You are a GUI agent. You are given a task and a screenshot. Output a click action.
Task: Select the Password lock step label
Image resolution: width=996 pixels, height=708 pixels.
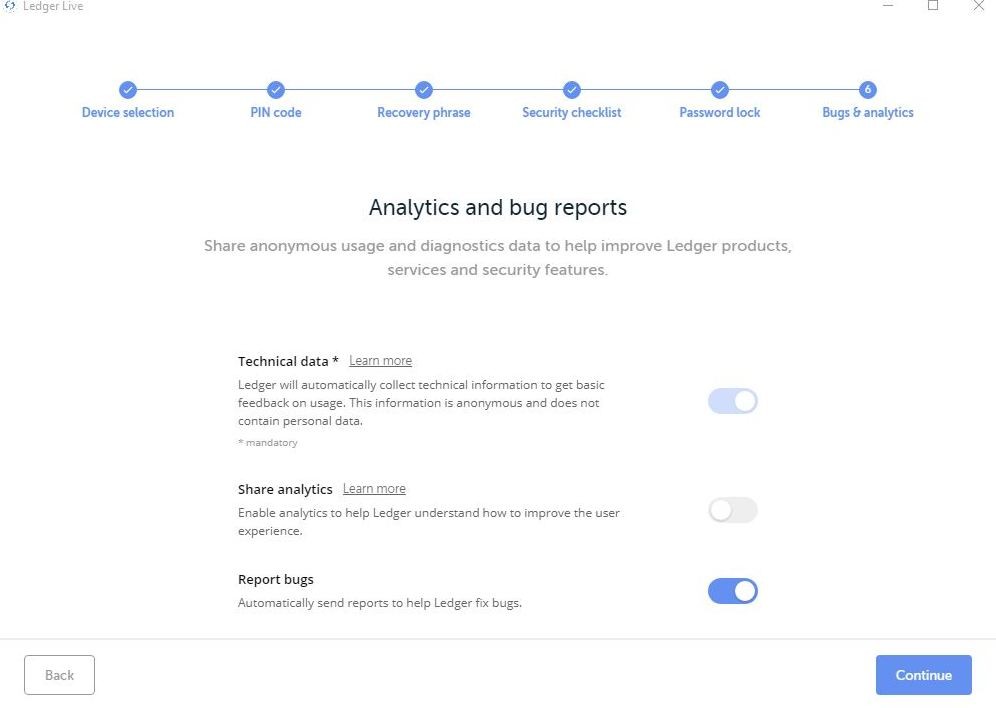tap(719, 113)
